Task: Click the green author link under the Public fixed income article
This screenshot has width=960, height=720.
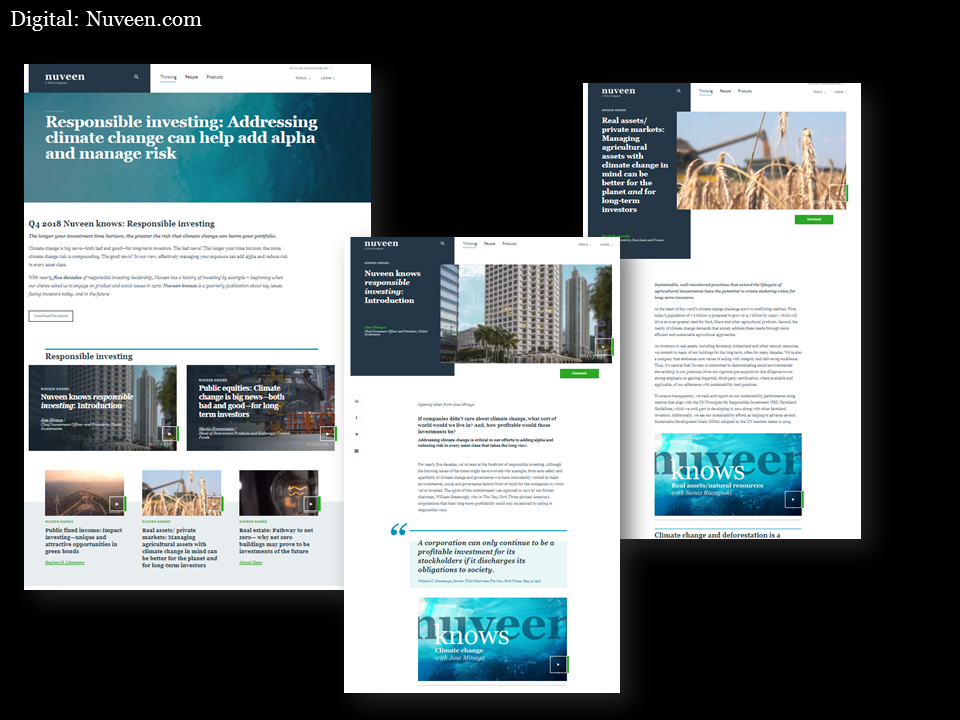Action: pyautogui.click(x=64, y=563)
